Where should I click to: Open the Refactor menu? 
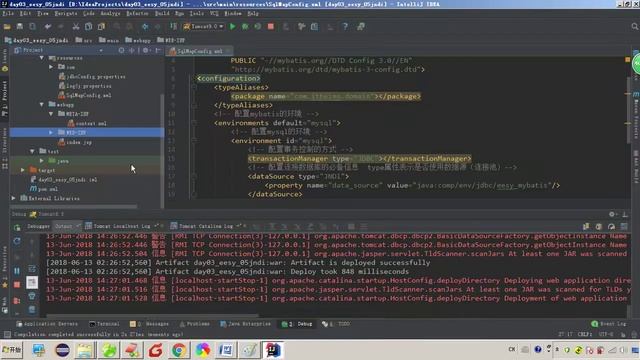point(137,13)
